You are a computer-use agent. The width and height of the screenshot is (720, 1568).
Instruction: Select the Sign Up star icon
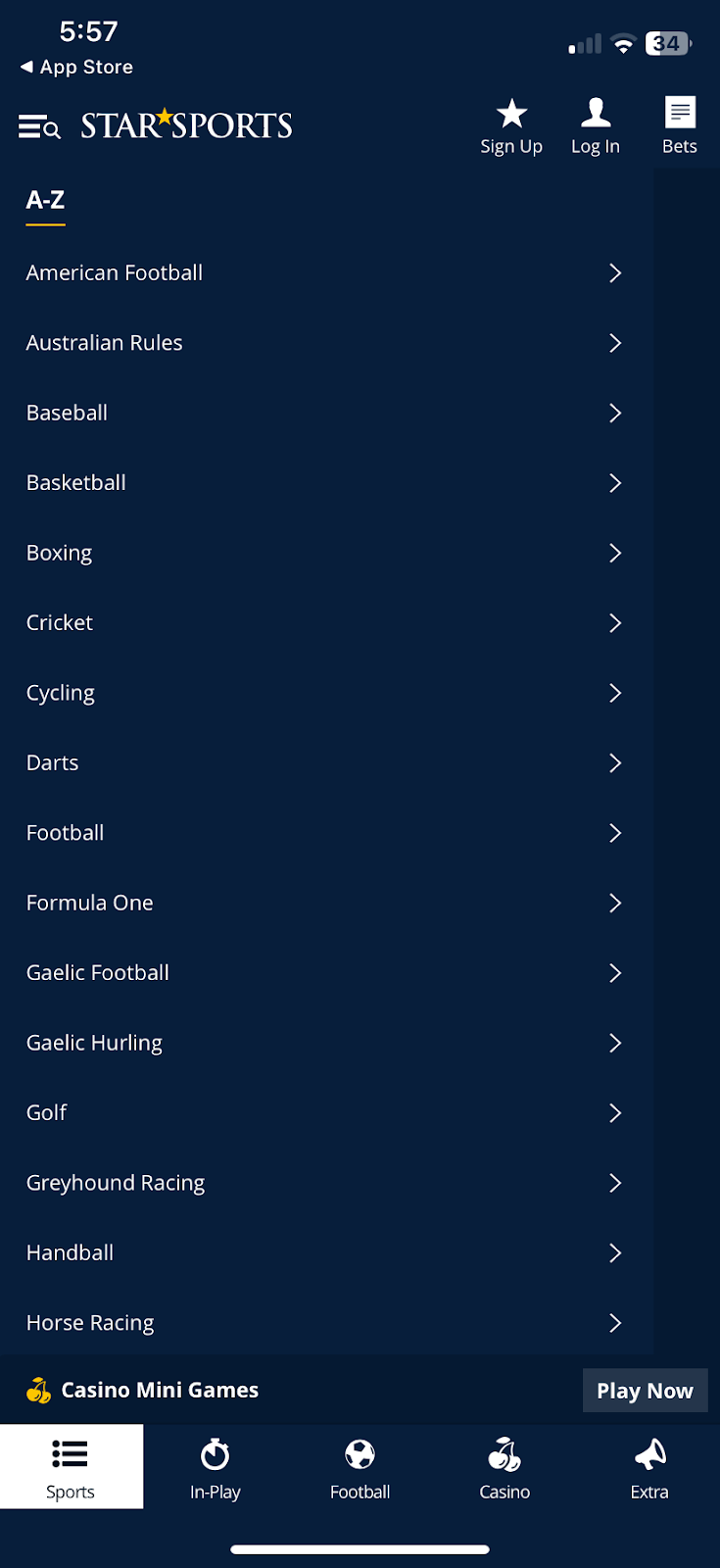pyautogui.click(x=511, y=115)
